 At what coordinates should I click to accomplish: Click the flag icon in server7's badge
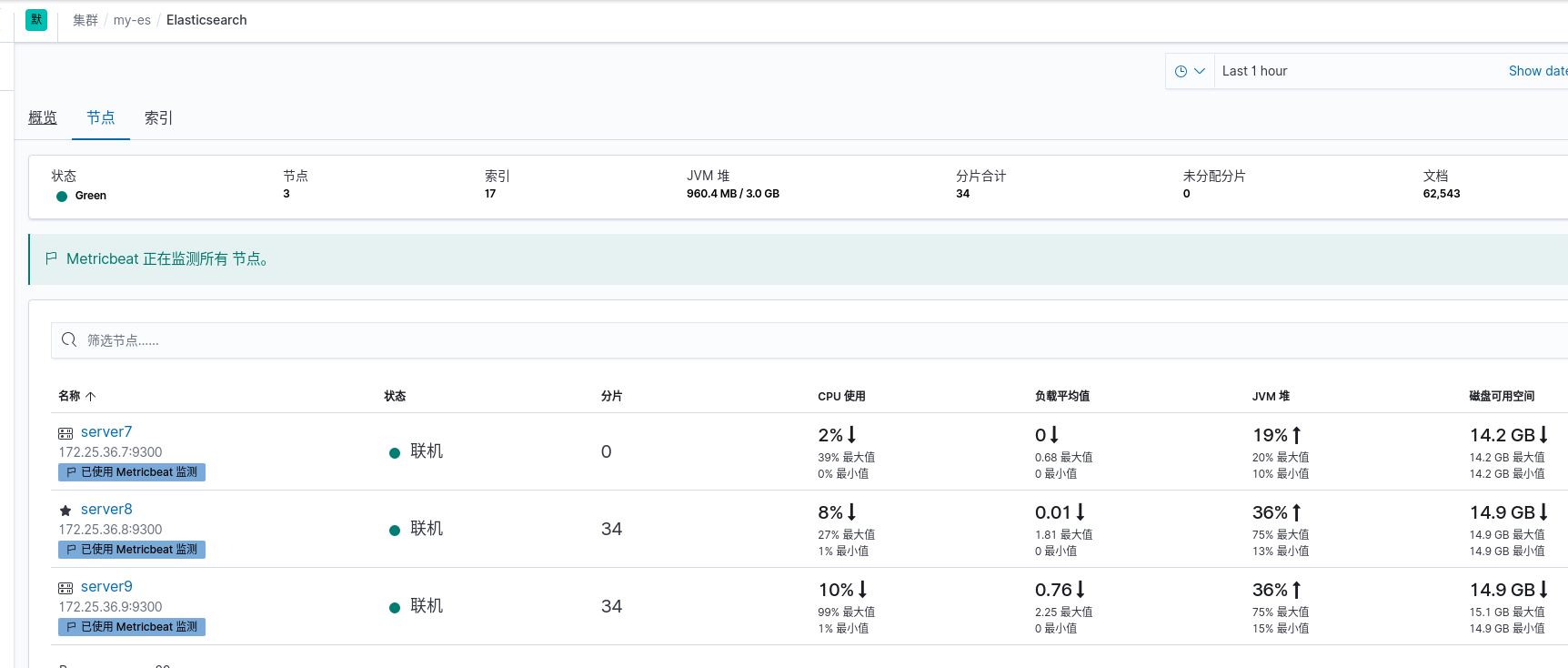(x=71, y=472)
